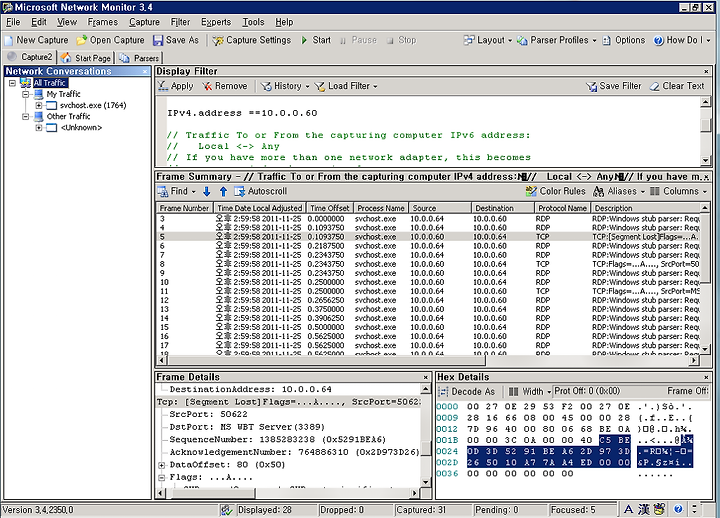Click DstPort: MS WBT Server(3389) line
Screen dimensions: 720x518
[x=247, y=427]
